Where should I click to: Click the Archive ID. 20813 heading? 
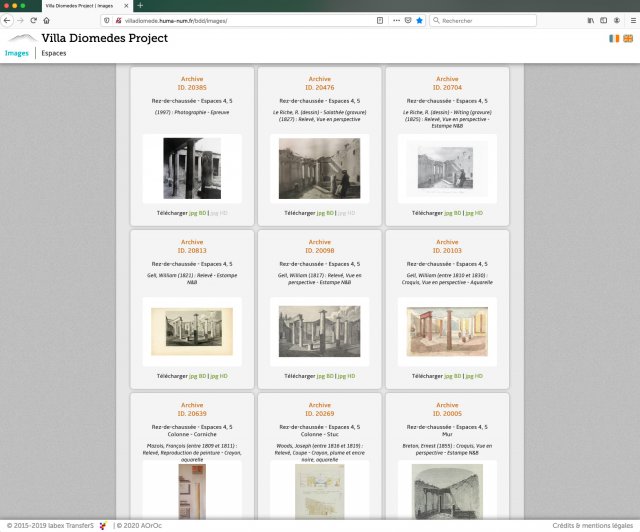(x=192, y=246)
